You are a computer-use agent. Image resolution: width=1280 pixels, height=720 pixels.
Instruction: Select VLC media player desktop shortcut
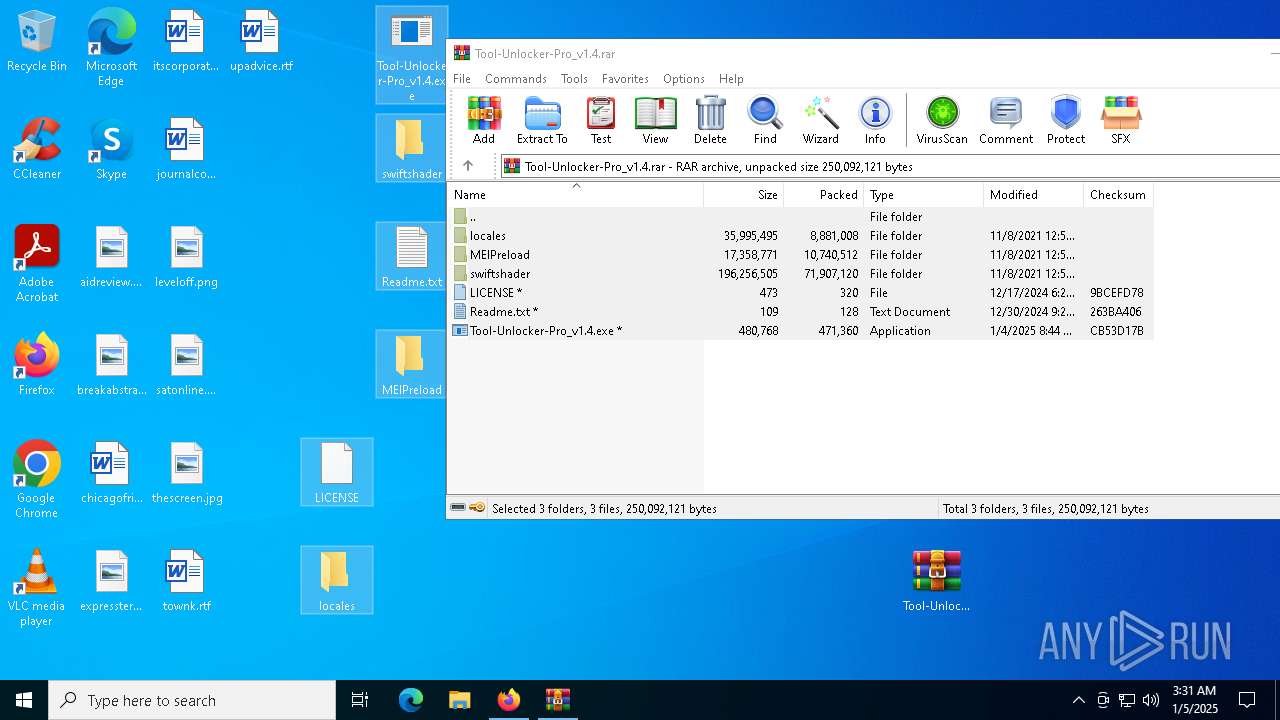tap(37, 588)
